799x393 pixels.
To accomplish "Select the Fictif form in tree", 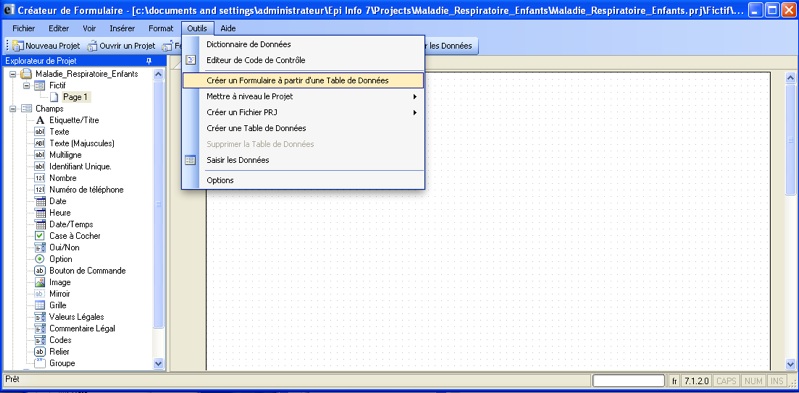I will coord(58,86).
